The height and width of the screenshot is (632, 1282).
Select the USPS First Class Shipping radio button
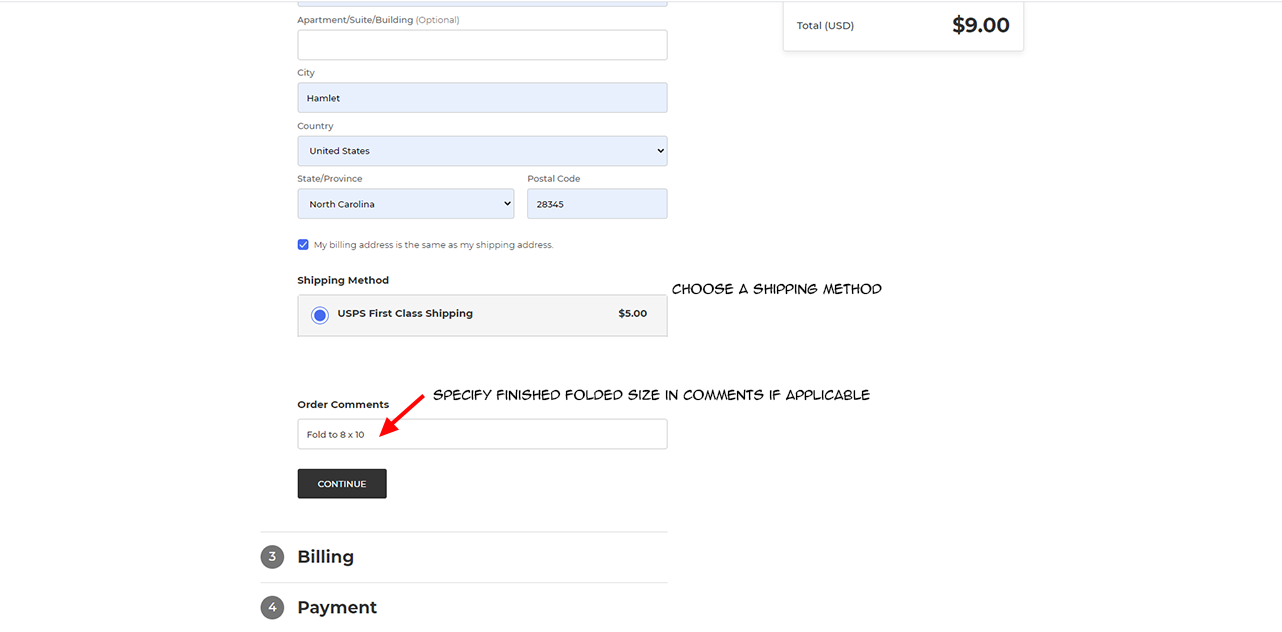320,315
